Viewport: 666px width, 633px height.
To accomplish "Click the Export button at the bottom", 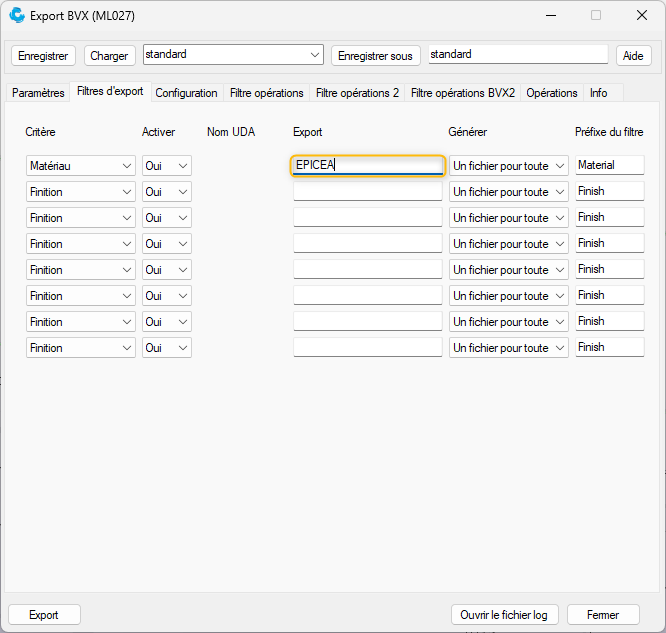I will click(44, 615).
